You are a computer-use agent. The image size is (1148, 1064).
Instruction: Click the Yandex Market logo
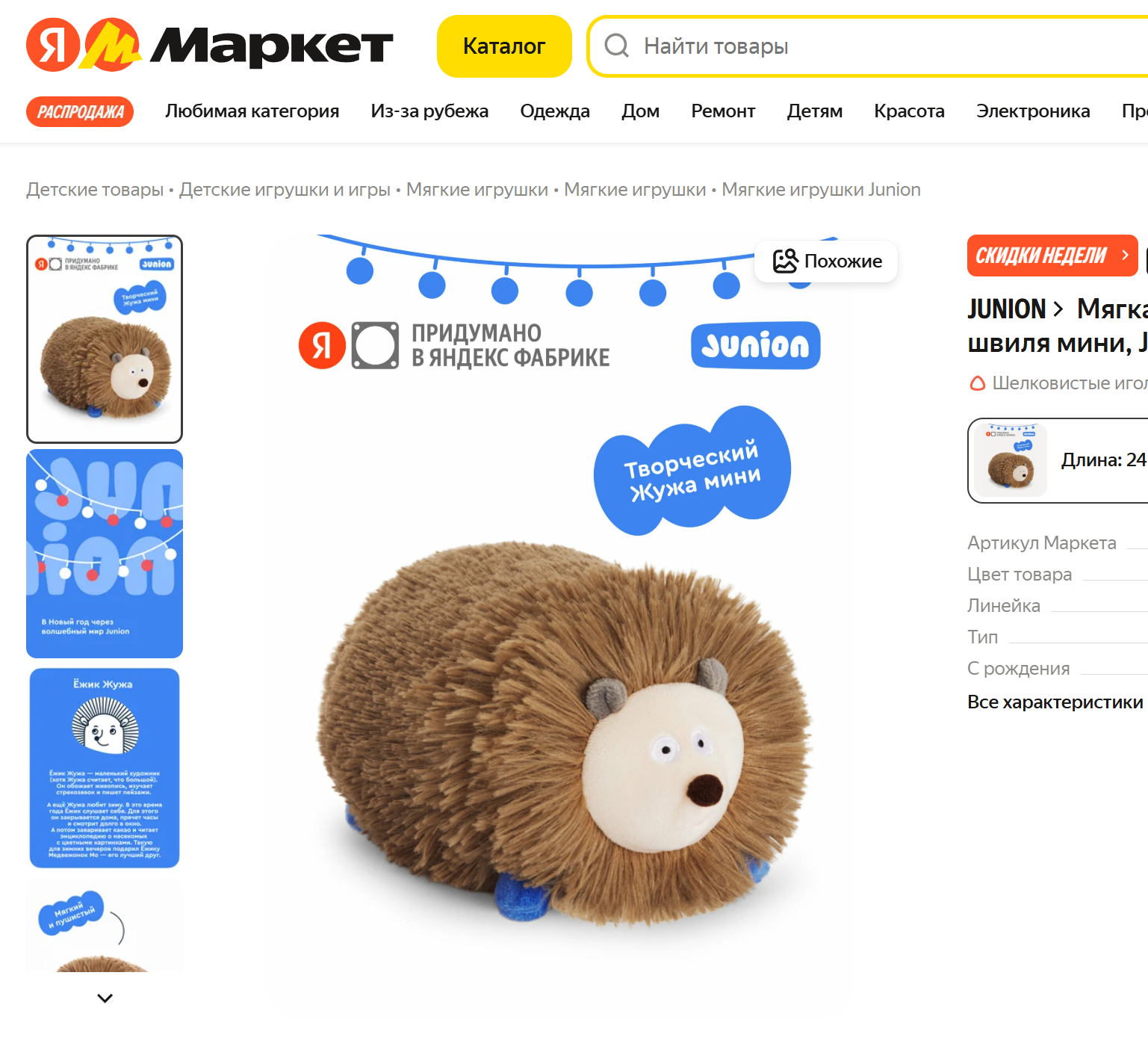[209, 46]
